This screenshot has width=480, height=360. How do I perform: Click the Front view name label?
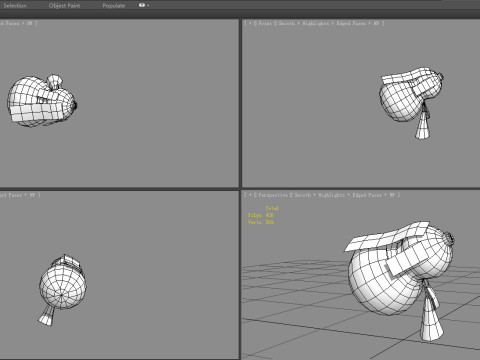click(x=265, y=23)
